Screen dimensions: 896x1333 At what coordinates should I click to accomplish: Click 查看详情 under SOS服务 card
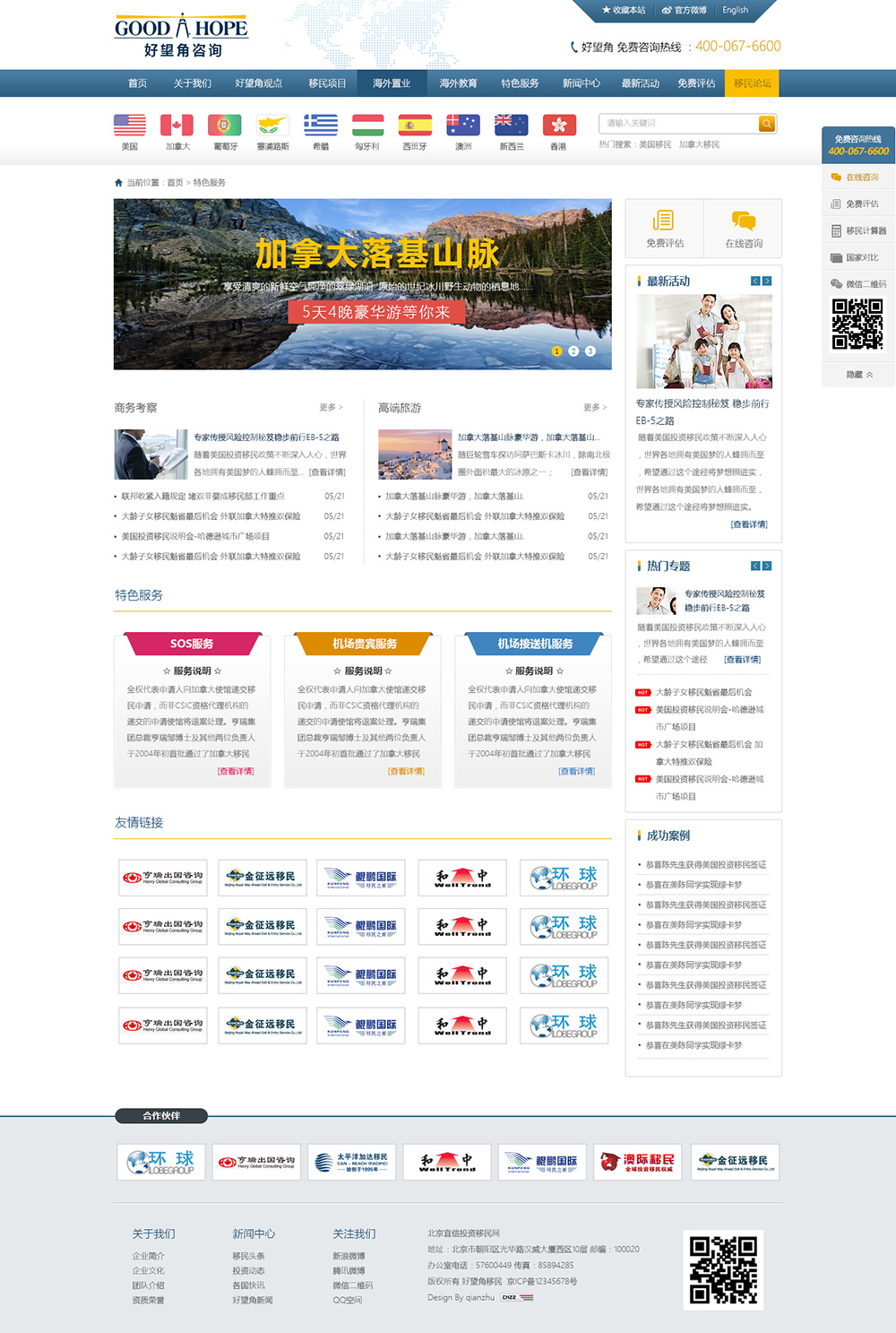click(x=236, y=771)
